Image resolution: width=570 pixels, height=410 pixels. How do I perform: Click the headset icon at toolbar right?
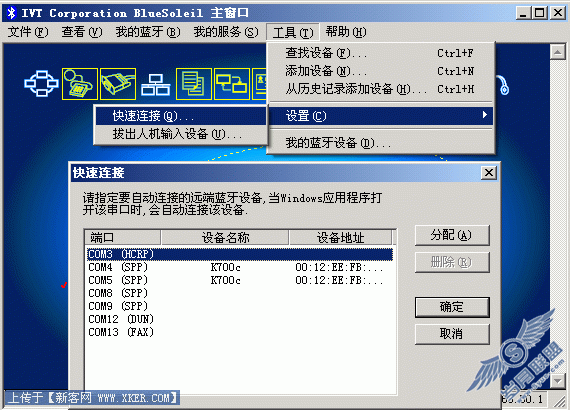click(503, 85)
